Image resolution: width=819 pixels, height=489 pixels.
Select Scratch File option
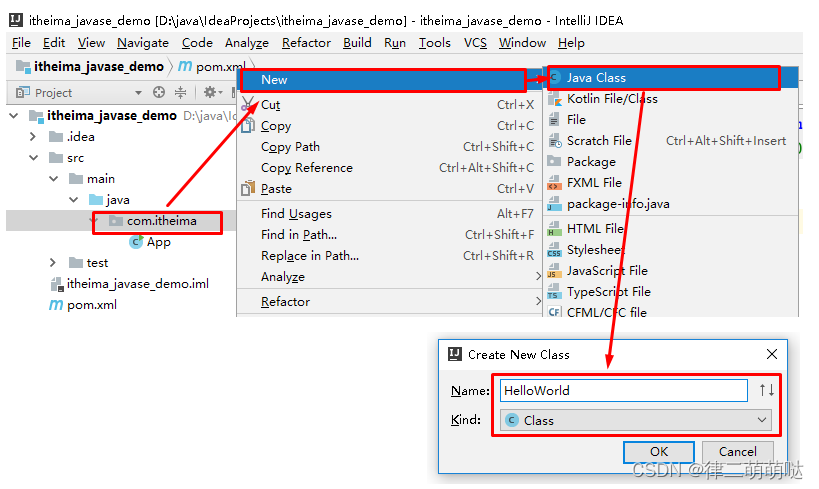point(671,141)
